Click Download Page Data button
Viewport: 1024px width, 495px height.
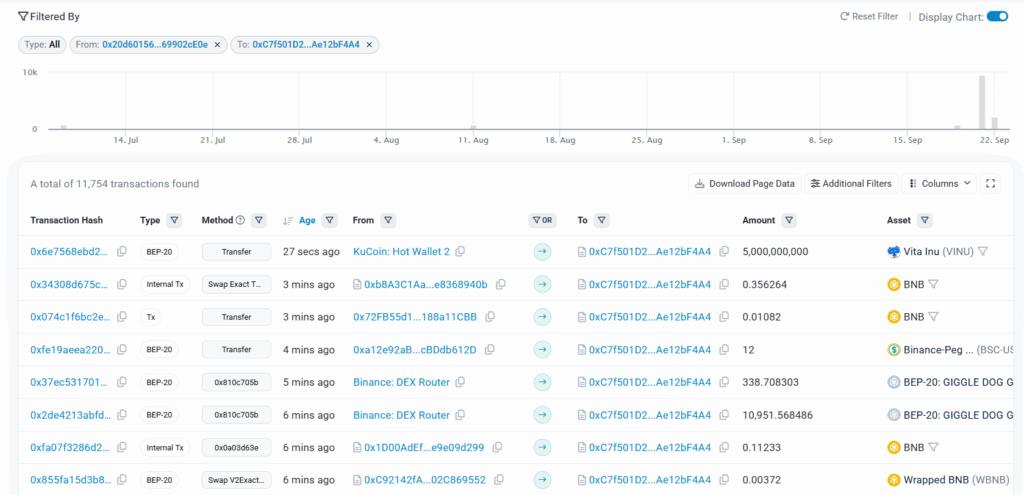point(744,184)
